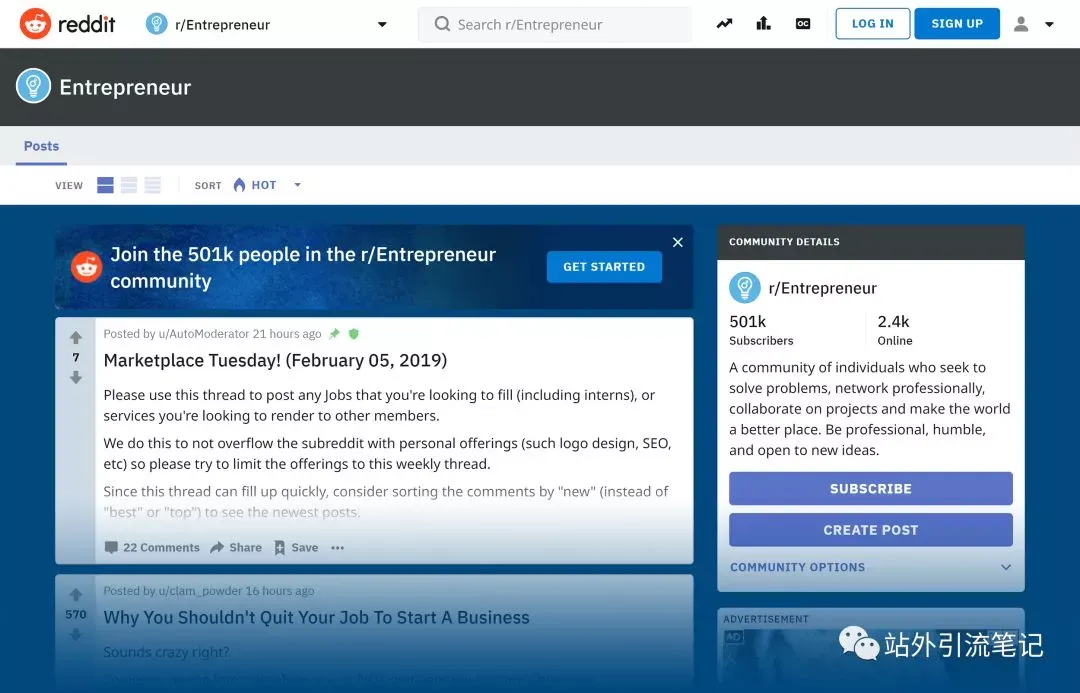The image size is (1080, 693).
Task: Select the card view layout
Action: point(105,185)
